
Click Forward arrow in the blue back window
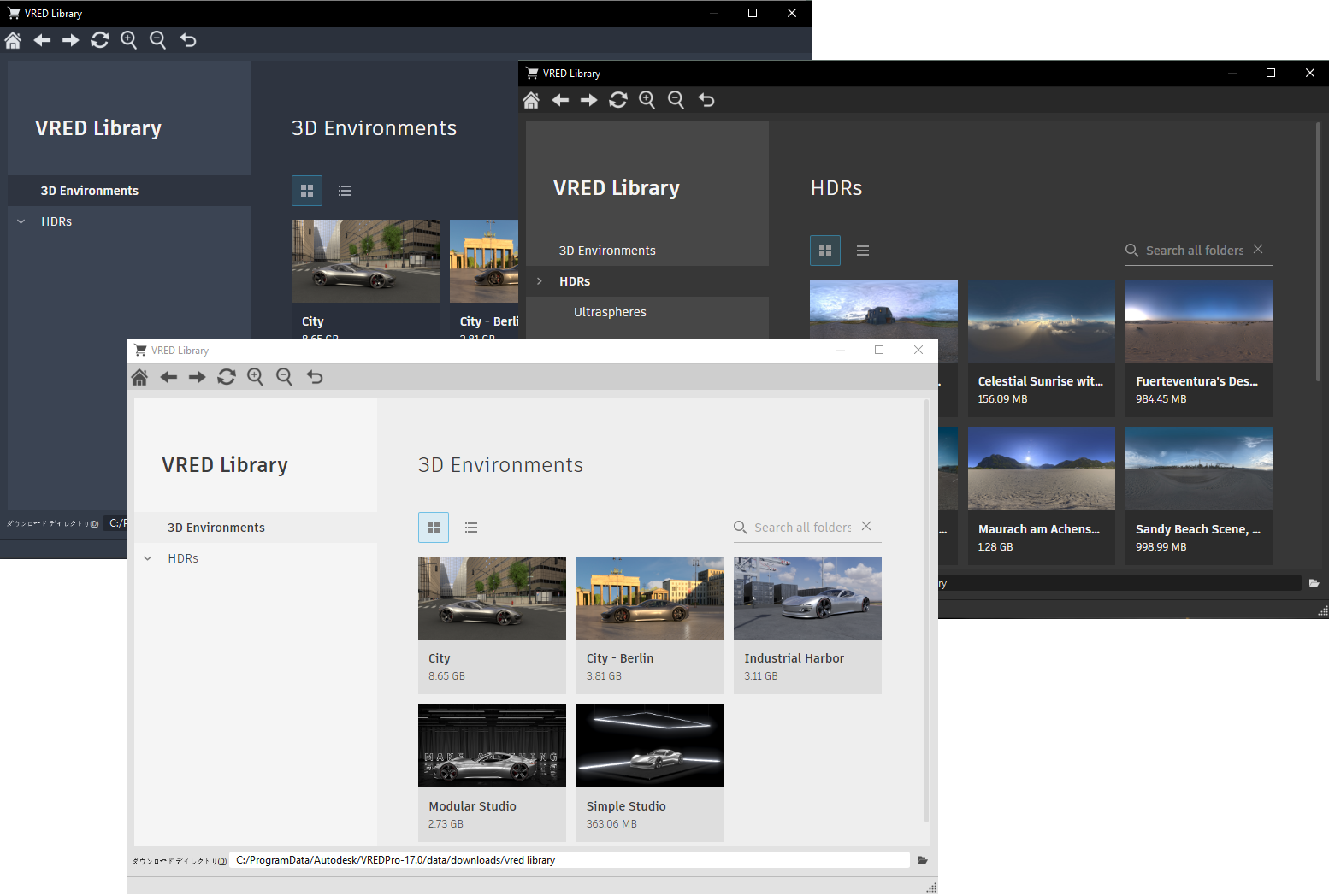click(x=71, y=40)
